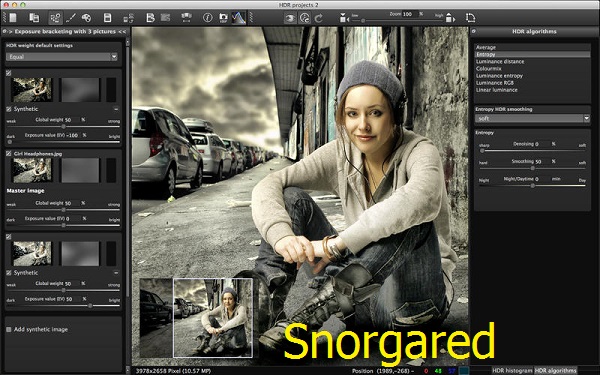Click last Synthetic Exposure value slider
The width and height of the screenshot is (600, 375).
tap(63, 306)
